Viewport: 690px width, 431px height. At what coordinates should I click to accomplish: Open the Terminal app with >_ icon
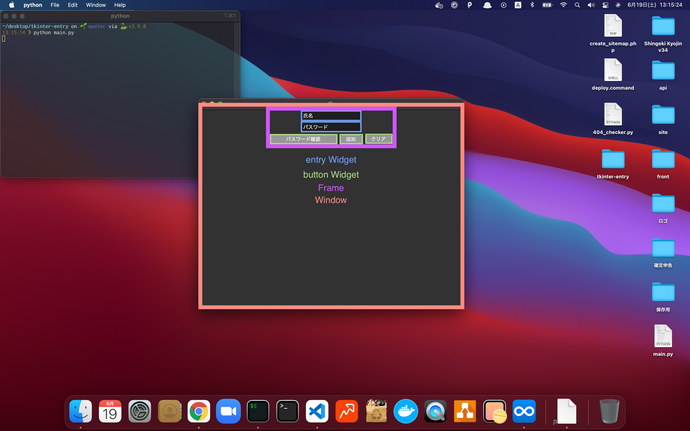(x=287, y=411)
